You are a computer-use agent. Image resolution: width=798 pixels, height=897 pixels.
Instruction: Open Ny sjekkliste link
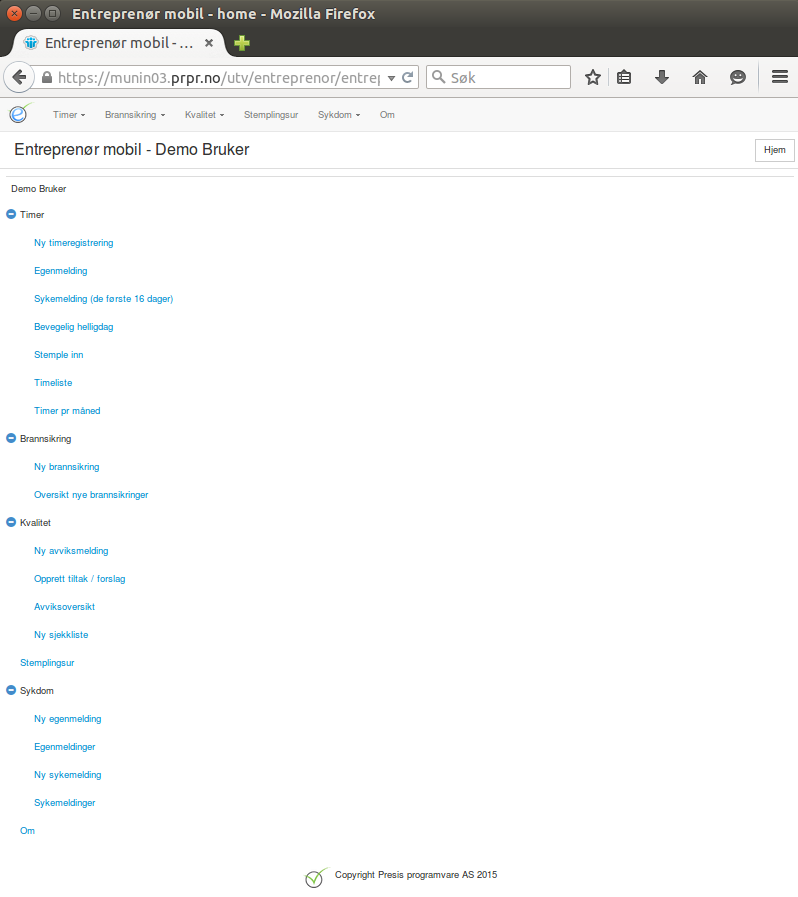pyautogui.click(x=61, y=635)
